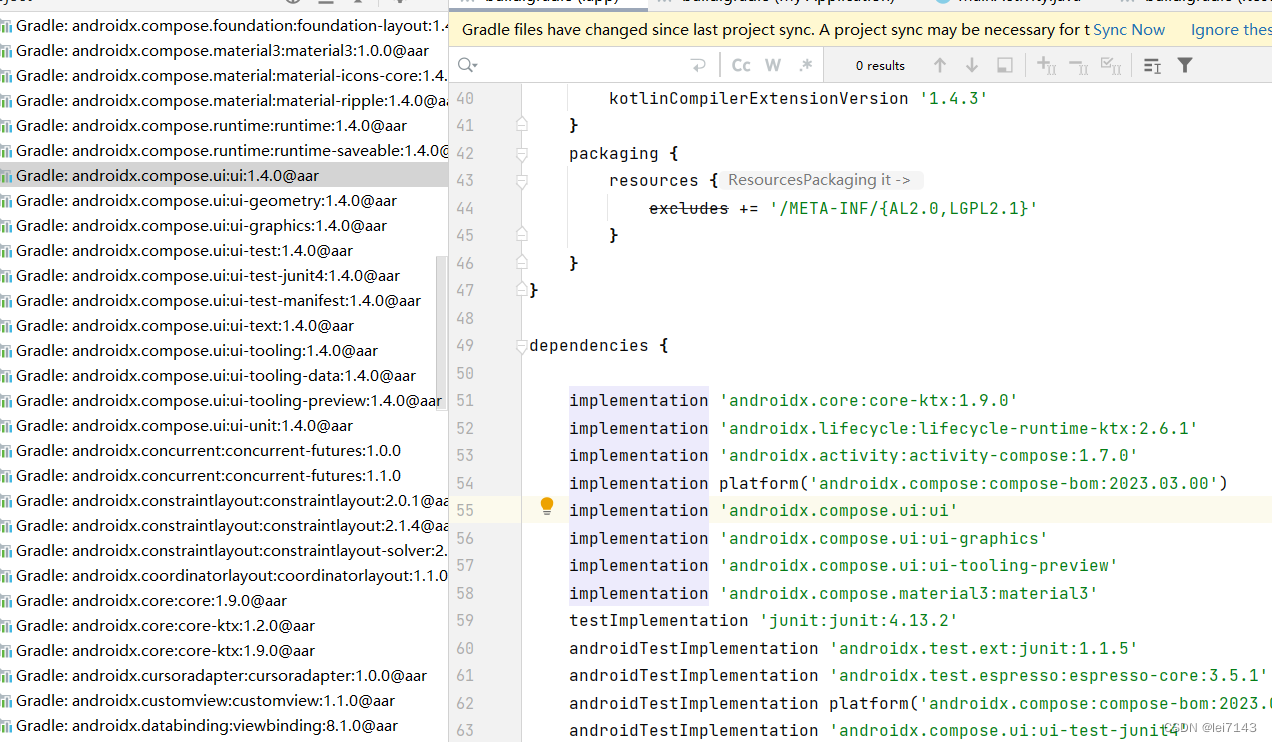
Task: Click the remove search filter icon
Action: click(1077, 64)
